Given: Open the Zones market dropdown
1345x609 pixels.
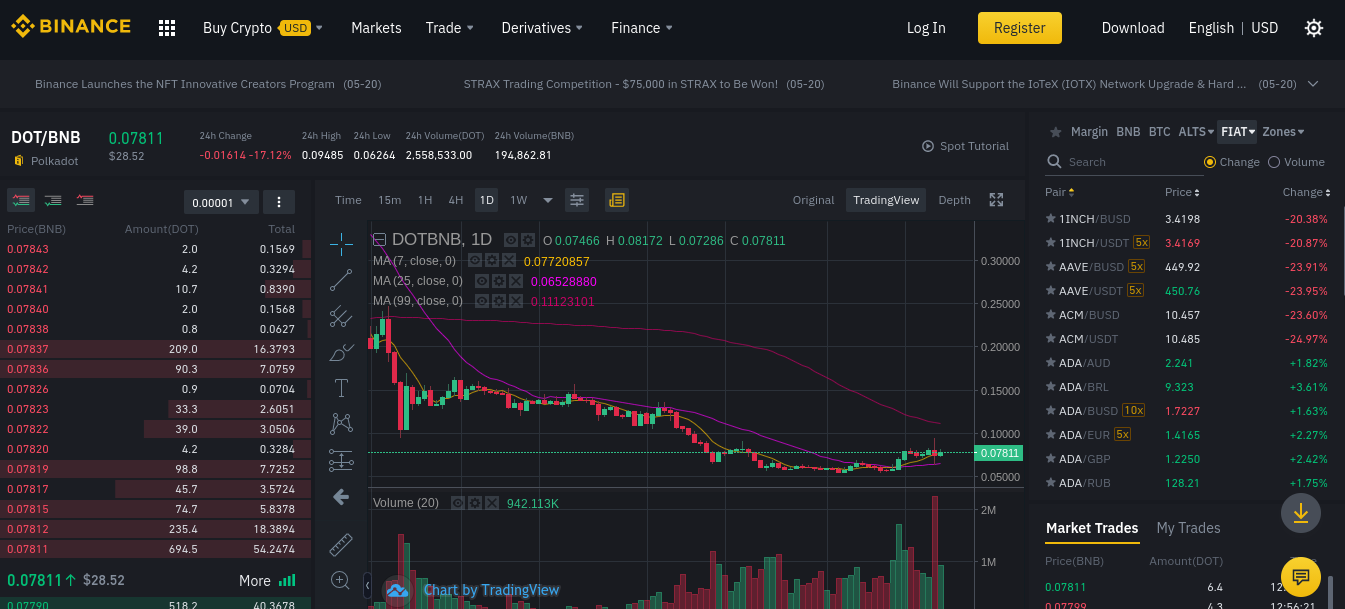Looking at the screenshot, I should (x=1283, y=132).
